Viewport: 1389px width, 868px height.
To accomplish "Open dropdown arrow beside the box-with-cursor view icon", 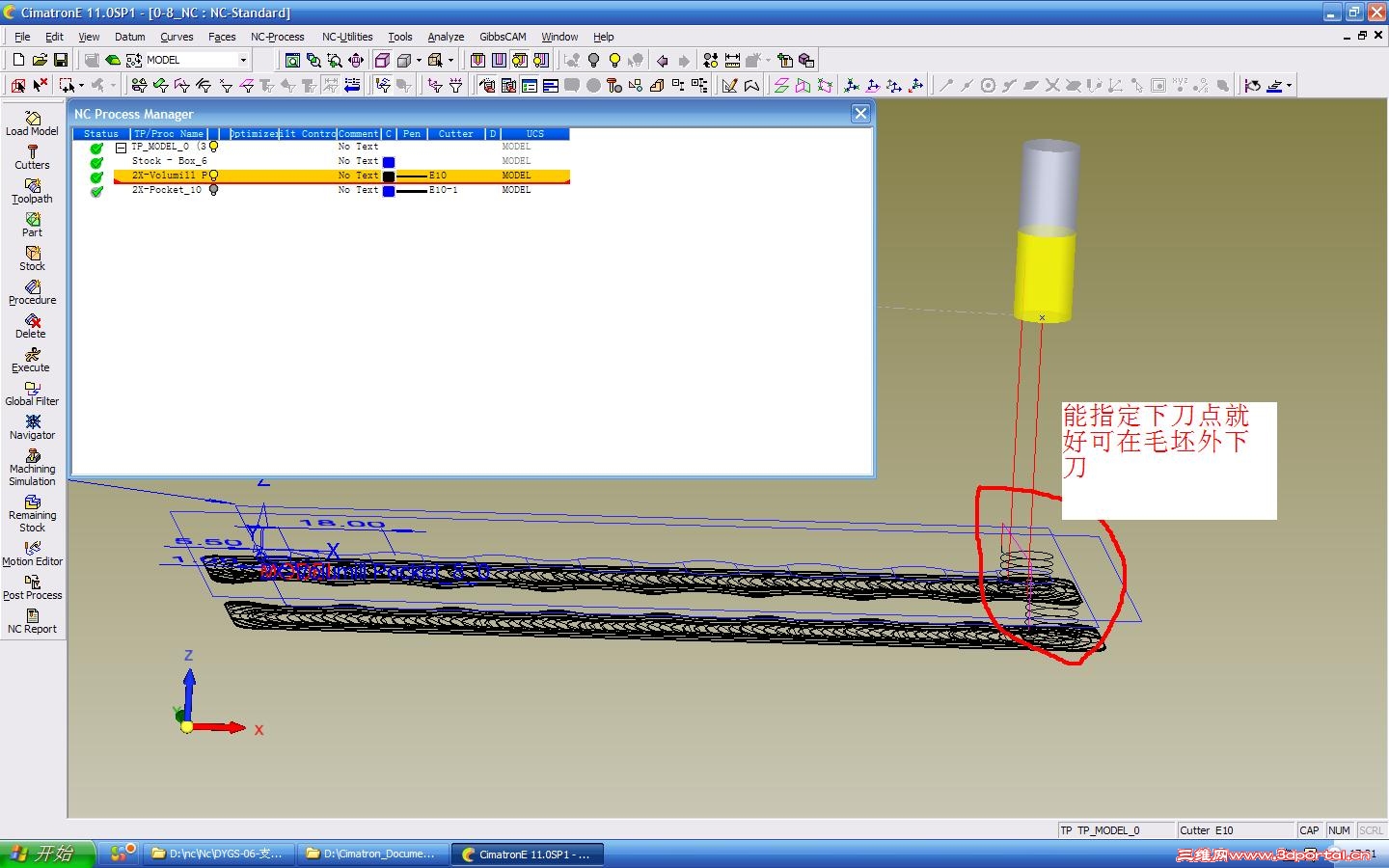I will point(450,60).
